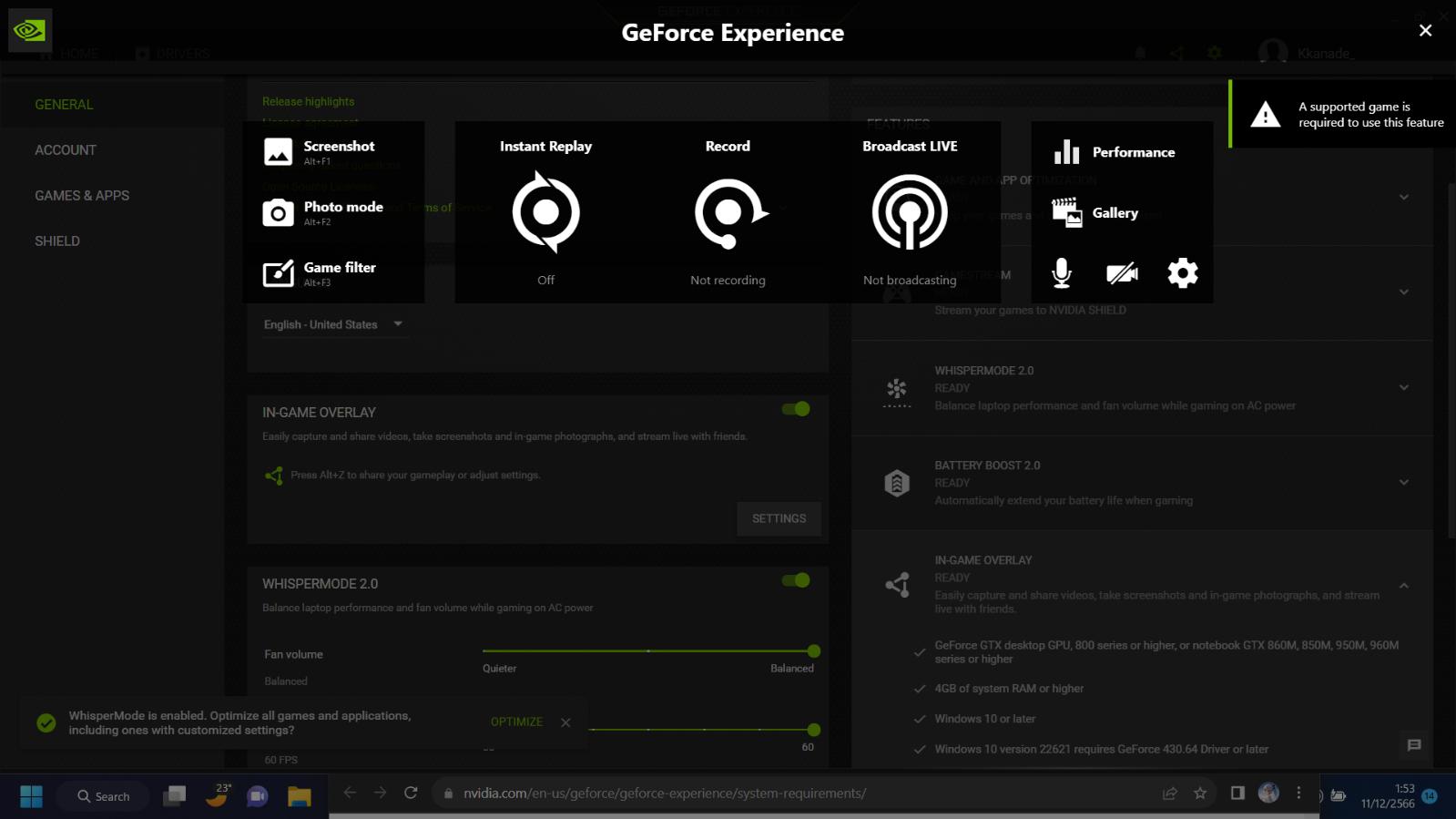This screenshot has height=819, width=1456.
Task: Open Broadcast LIVE options
Action: point(910,212)
